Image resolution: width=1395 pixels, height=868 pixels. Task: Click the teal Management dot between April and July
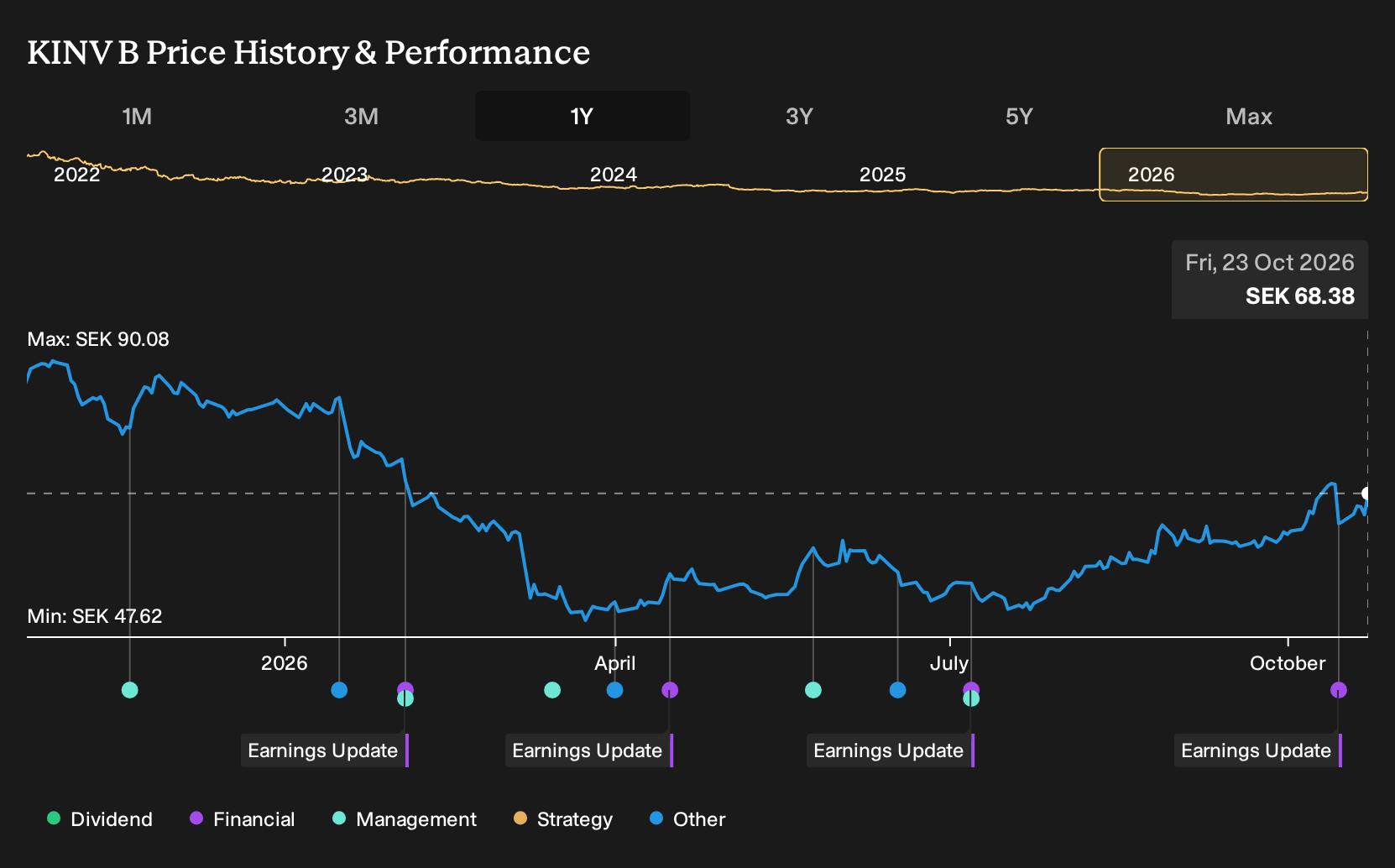(813, 690)
